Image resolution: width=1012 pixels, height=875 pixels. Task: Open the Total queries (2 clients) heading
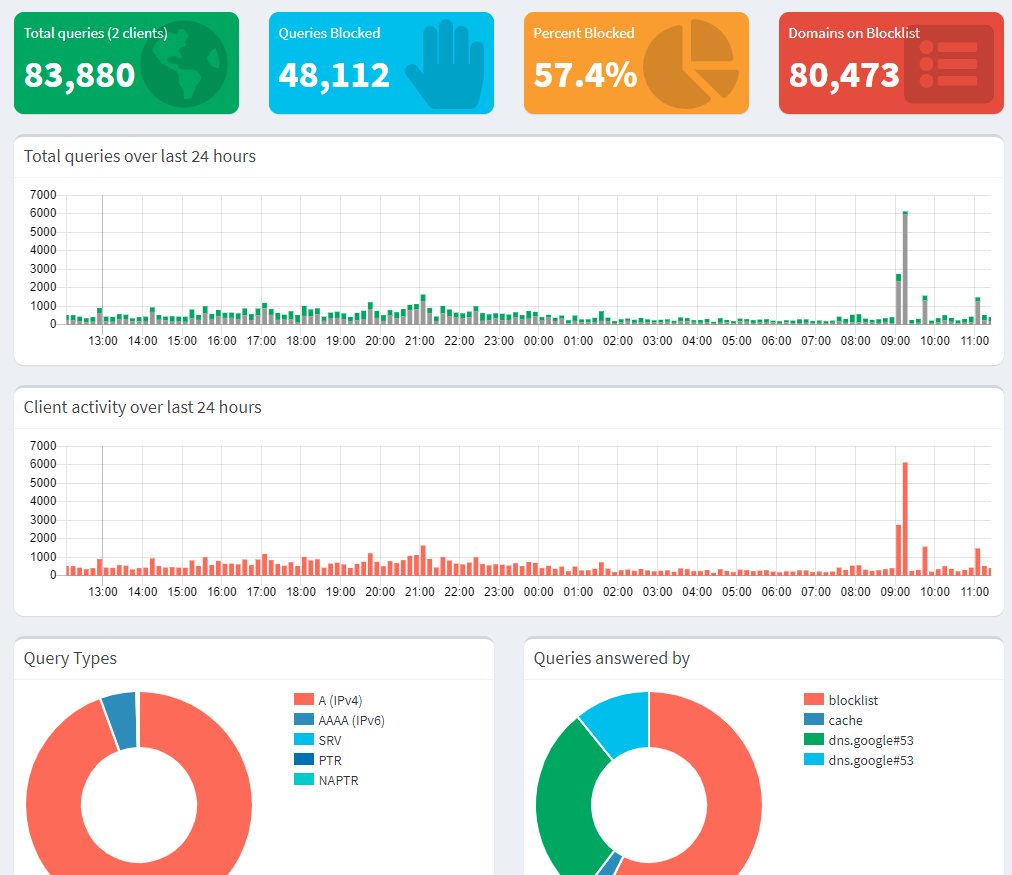[96, 33]
